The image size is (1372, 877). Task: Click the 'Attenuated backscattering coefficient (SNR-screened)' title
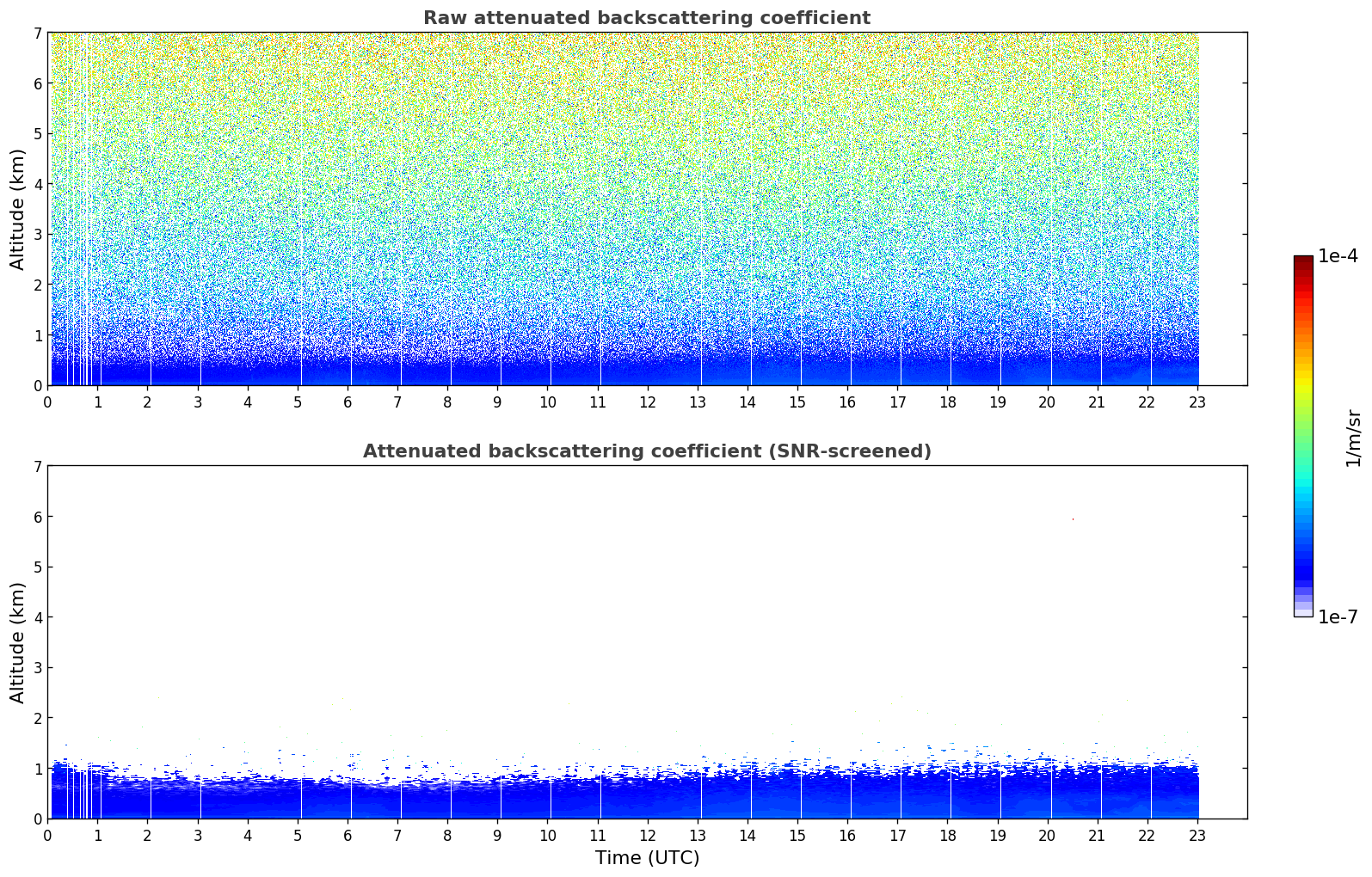point(647,451)
